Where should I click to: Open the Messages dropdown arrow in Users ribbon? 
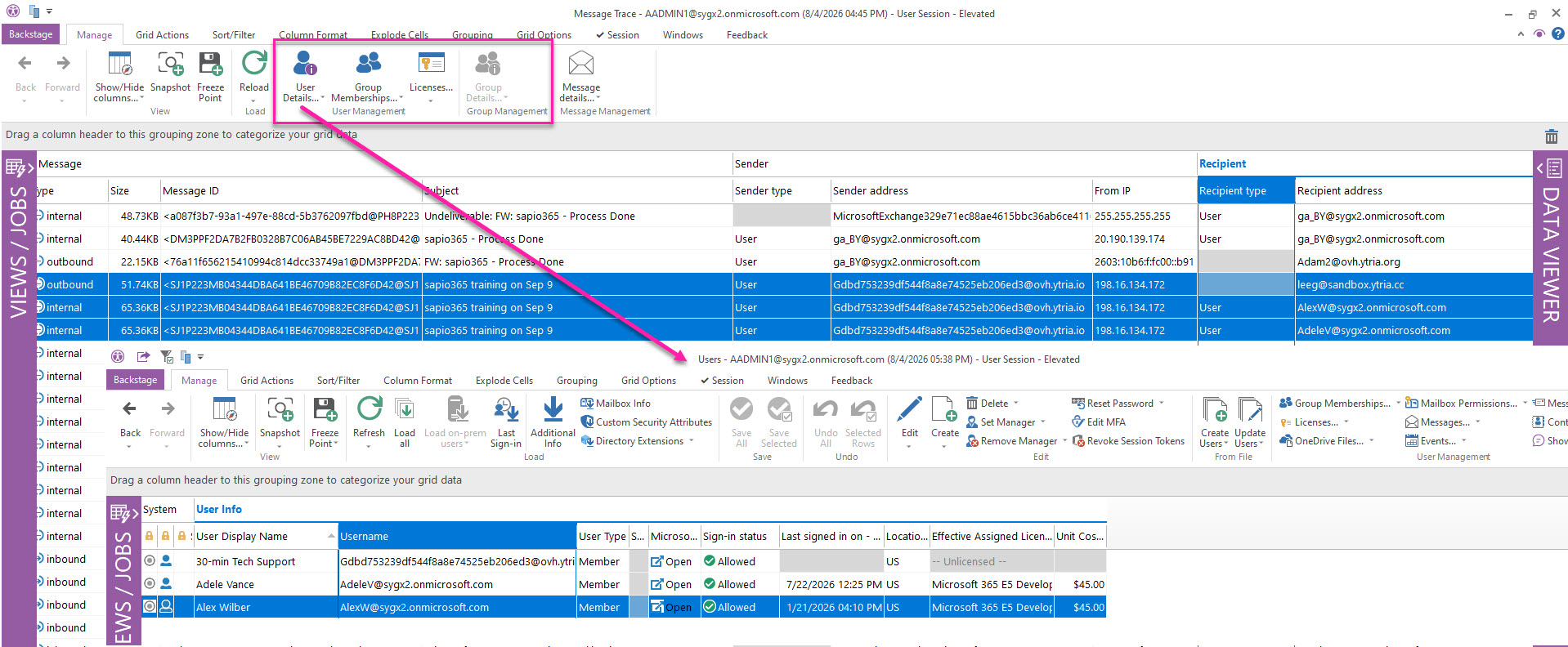coord(1478,422)
